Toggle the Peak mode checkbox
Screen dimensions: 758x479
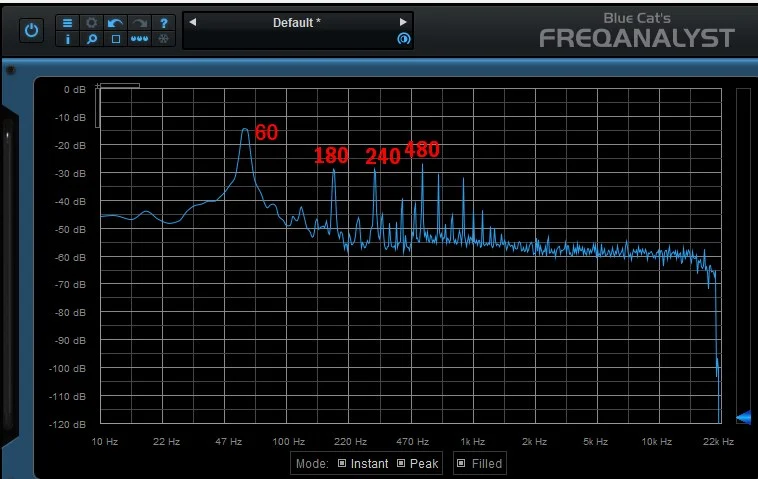(401, 463)
